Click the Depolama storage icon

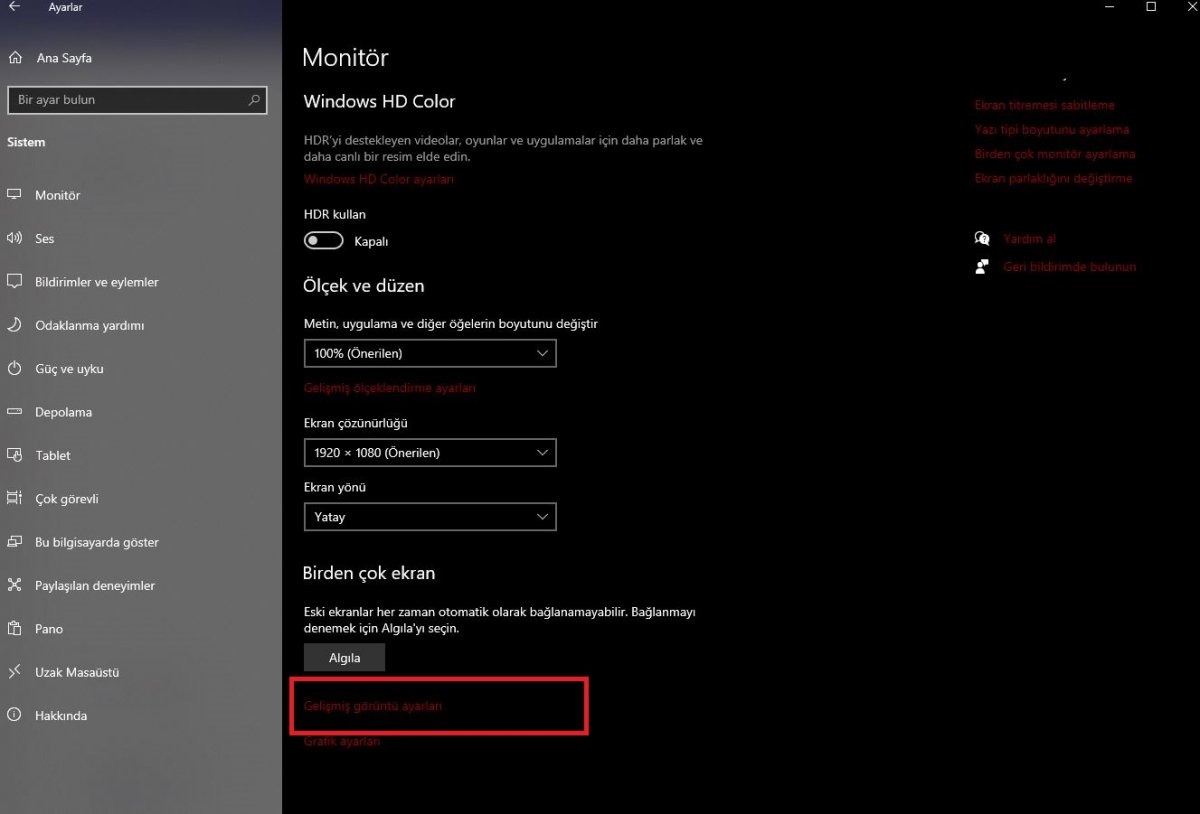(15, 412)
